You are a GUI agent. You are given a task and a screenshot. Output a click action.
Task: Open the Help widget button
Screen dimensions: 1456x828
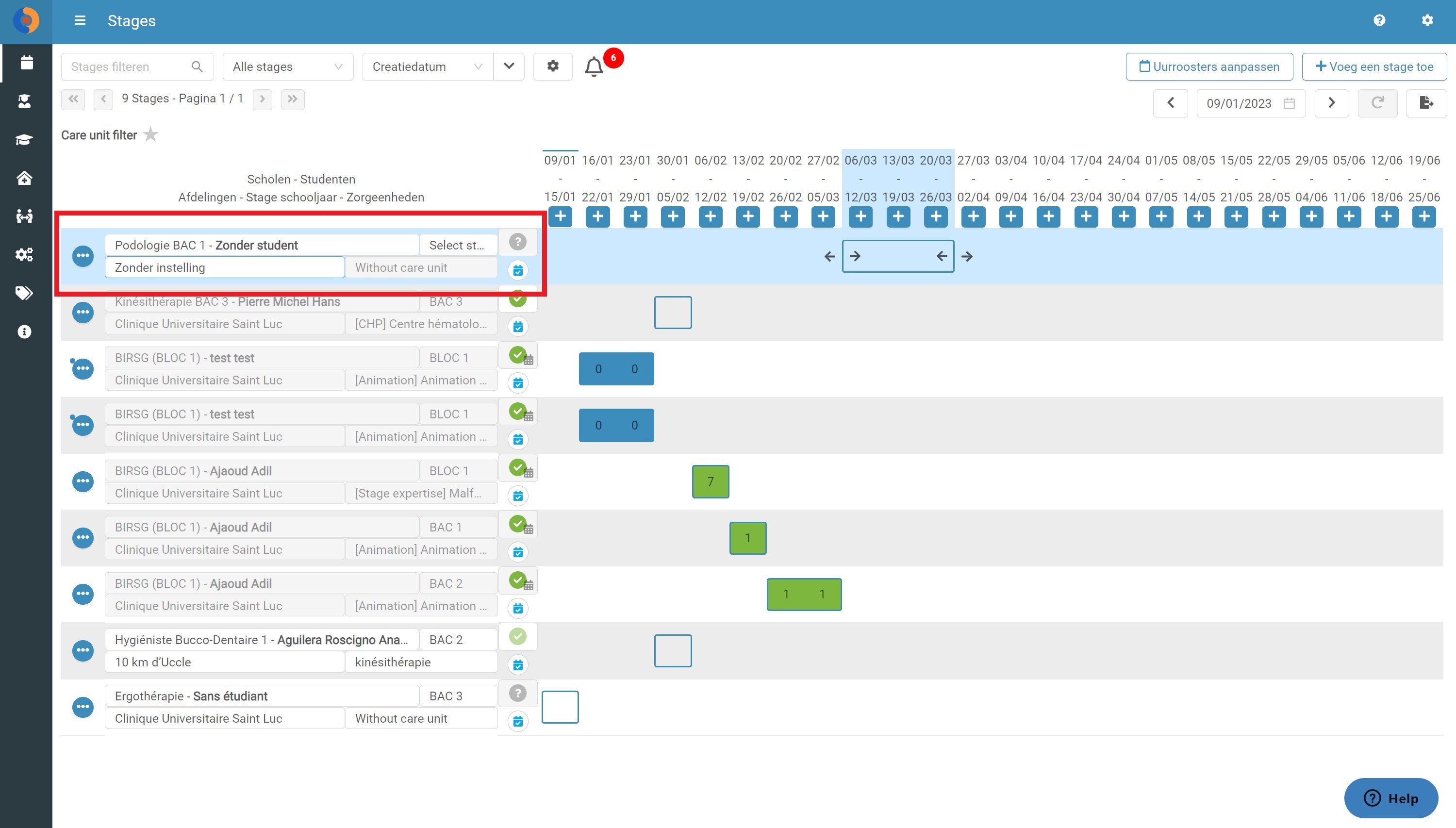click(x=1390, y=798)
